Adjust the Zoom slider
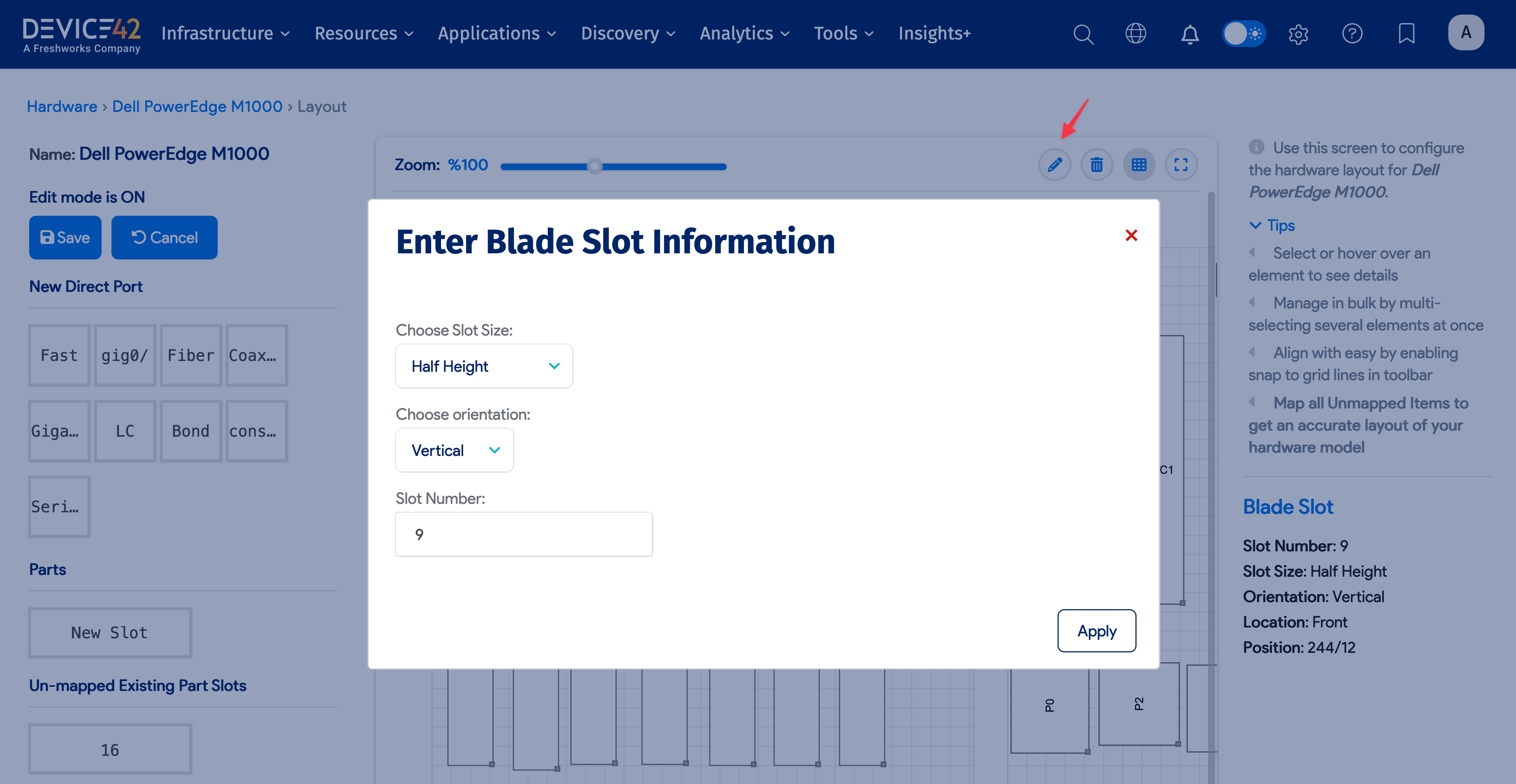 point(594,166)
